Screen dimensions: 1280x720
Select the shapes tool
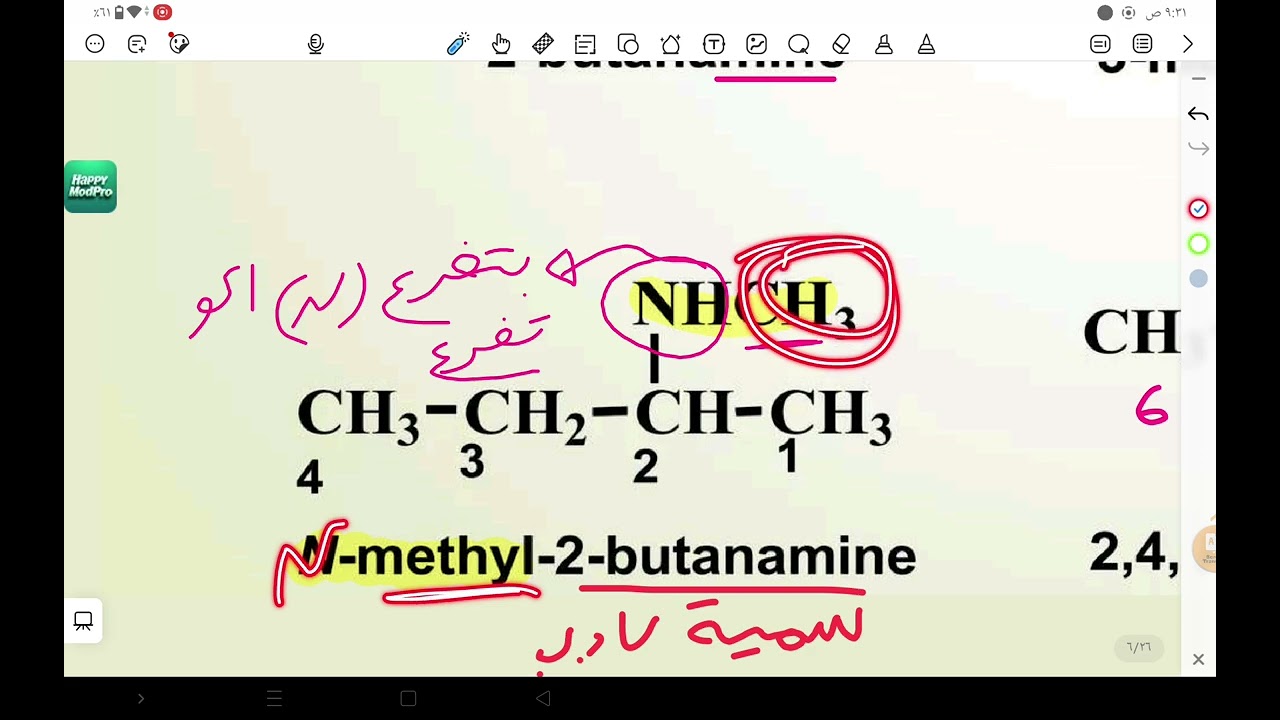tap(628, 44)
